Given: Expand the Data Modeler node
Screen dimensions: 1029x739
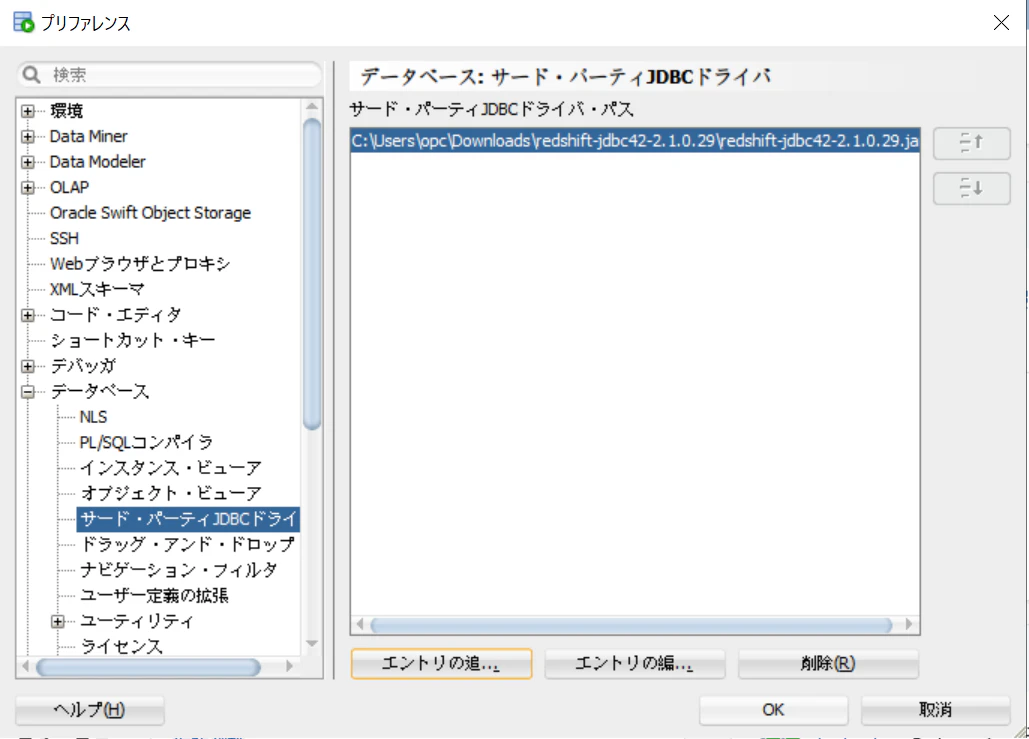Looking at the screenshot, I should [28, 162].
